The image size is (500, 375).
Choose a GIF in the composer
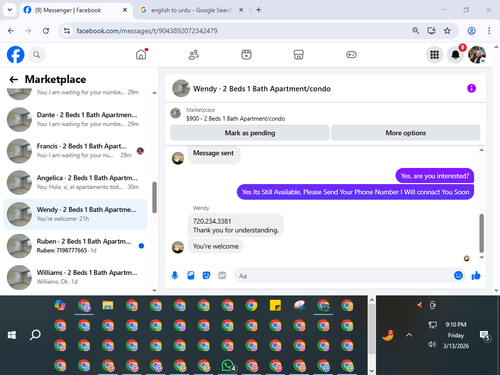[x=222, y=275]
